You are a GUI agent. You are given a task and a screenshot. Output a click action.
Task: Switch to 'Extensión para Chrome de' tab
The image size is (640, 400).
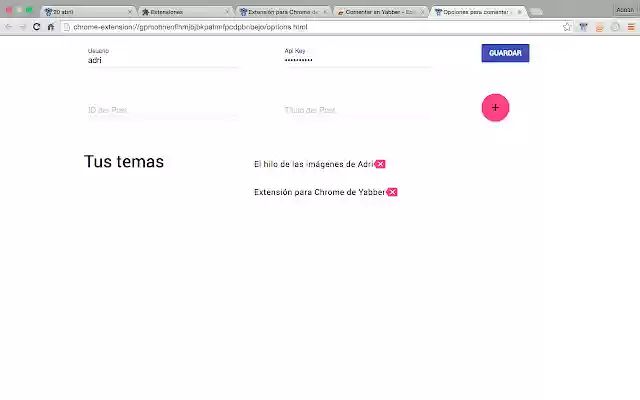pyautogui.click(x=284, y=12)
